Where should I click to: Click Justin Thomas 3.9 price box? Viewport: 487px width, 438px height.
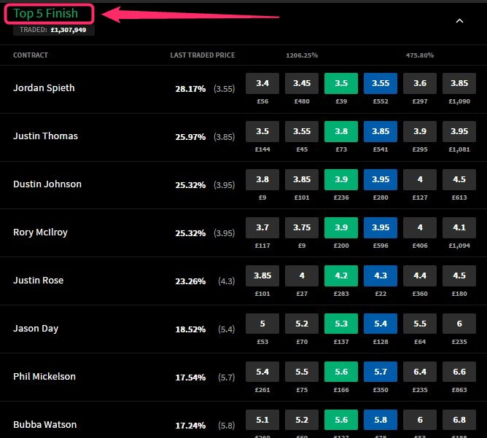pyautogui.click(x=420, y=131)
